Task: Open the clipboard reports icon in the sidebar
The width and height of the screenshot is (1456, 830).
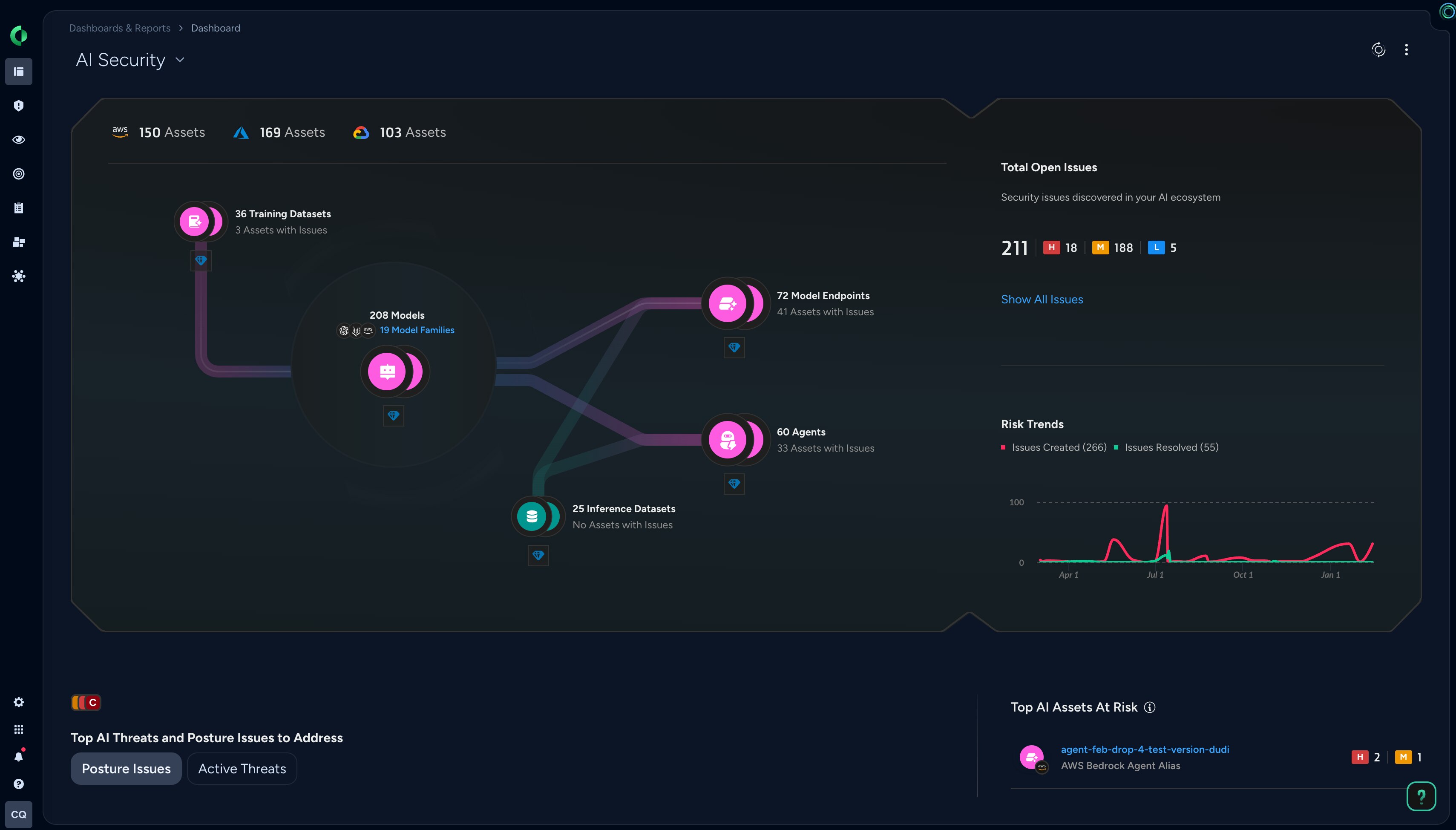Action: [x=19, y=208]
